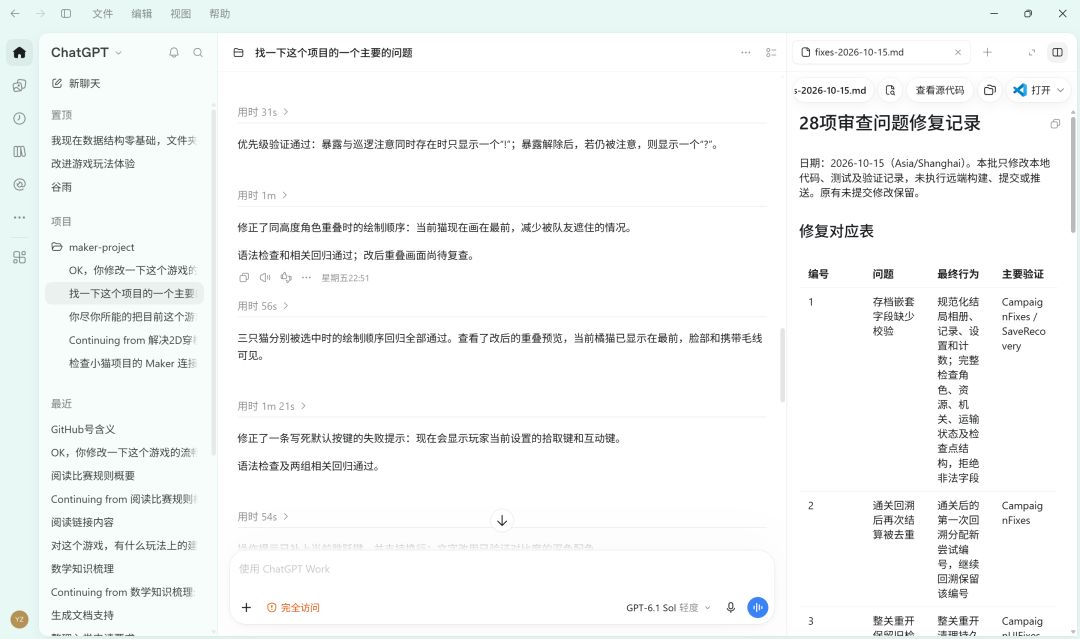Read the reply aloud with speaker icon
Image resolution: width=1080 pixels, height=639 pixels.
(x=265, y=277)
